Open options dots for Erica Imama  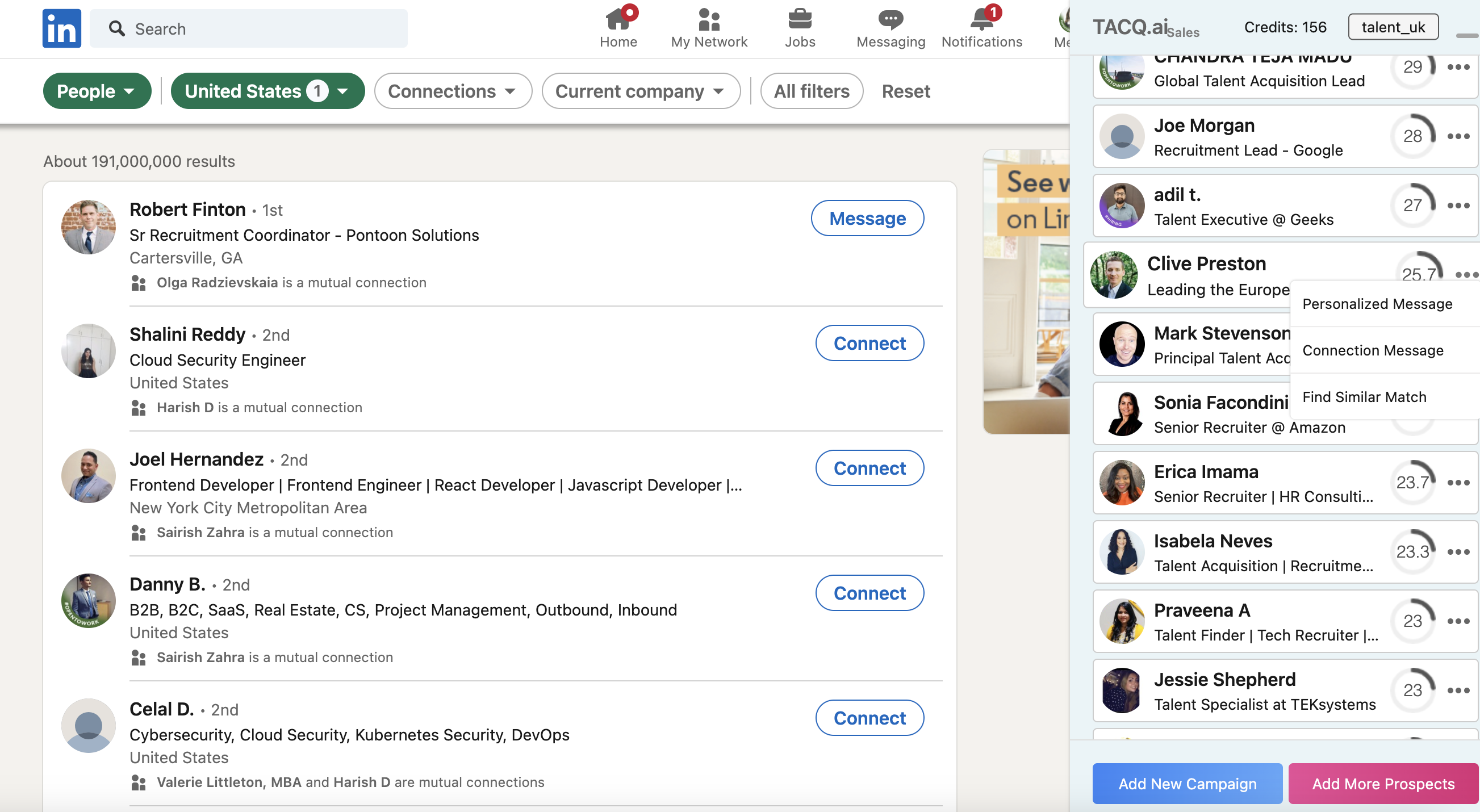point(1458,483)
